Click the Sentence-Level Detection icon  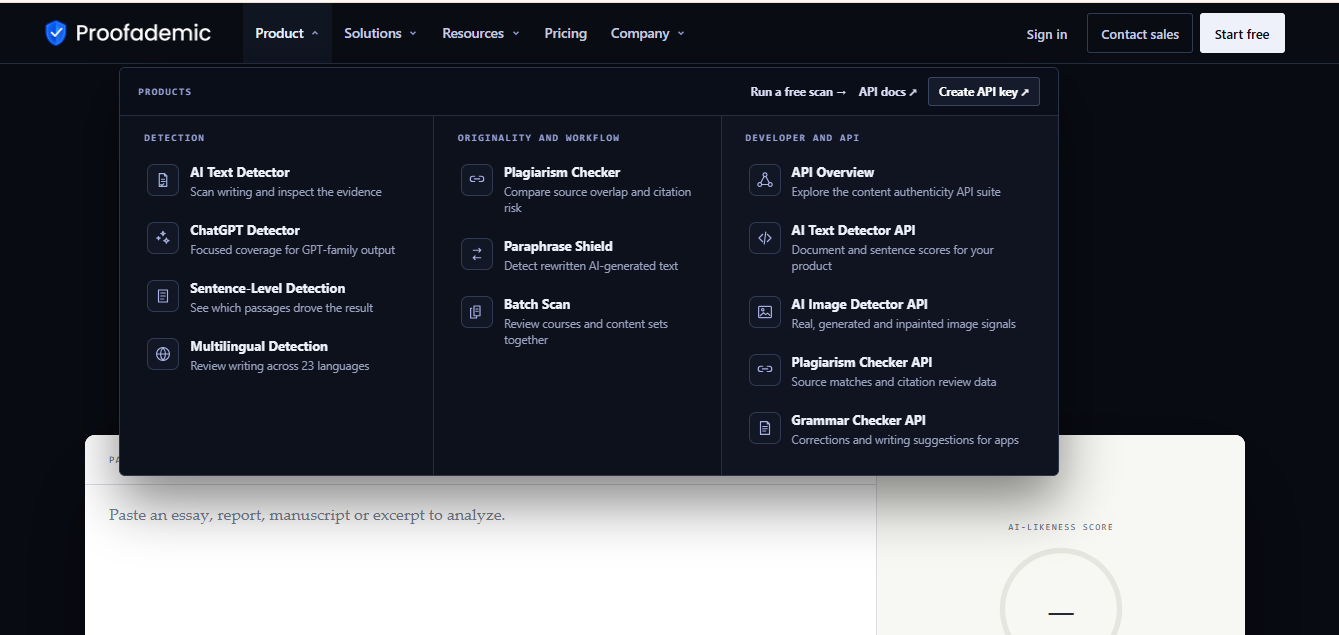(x=163, y=296)
